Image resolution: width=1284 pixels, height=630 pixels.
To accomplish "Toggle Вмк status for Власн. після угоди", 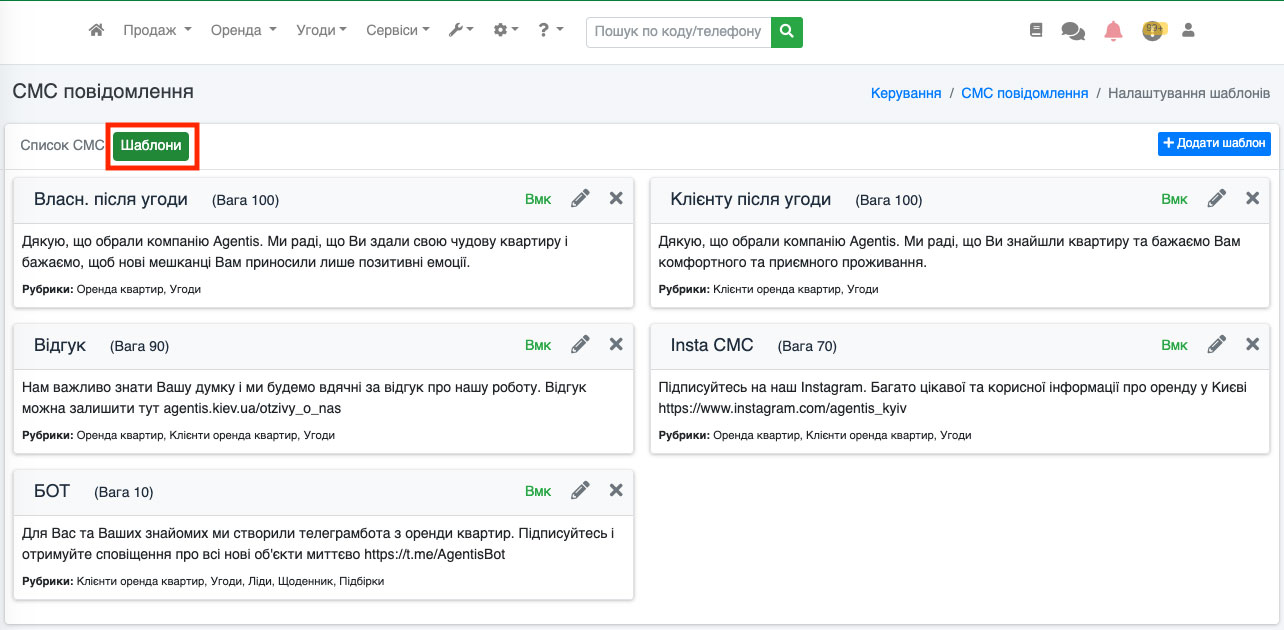I will 538,199.
